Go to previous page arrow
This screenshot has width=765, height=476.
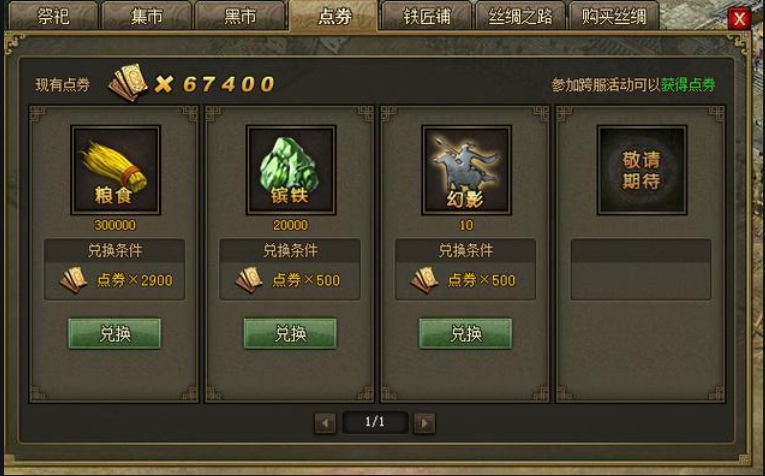click(325, 423)
